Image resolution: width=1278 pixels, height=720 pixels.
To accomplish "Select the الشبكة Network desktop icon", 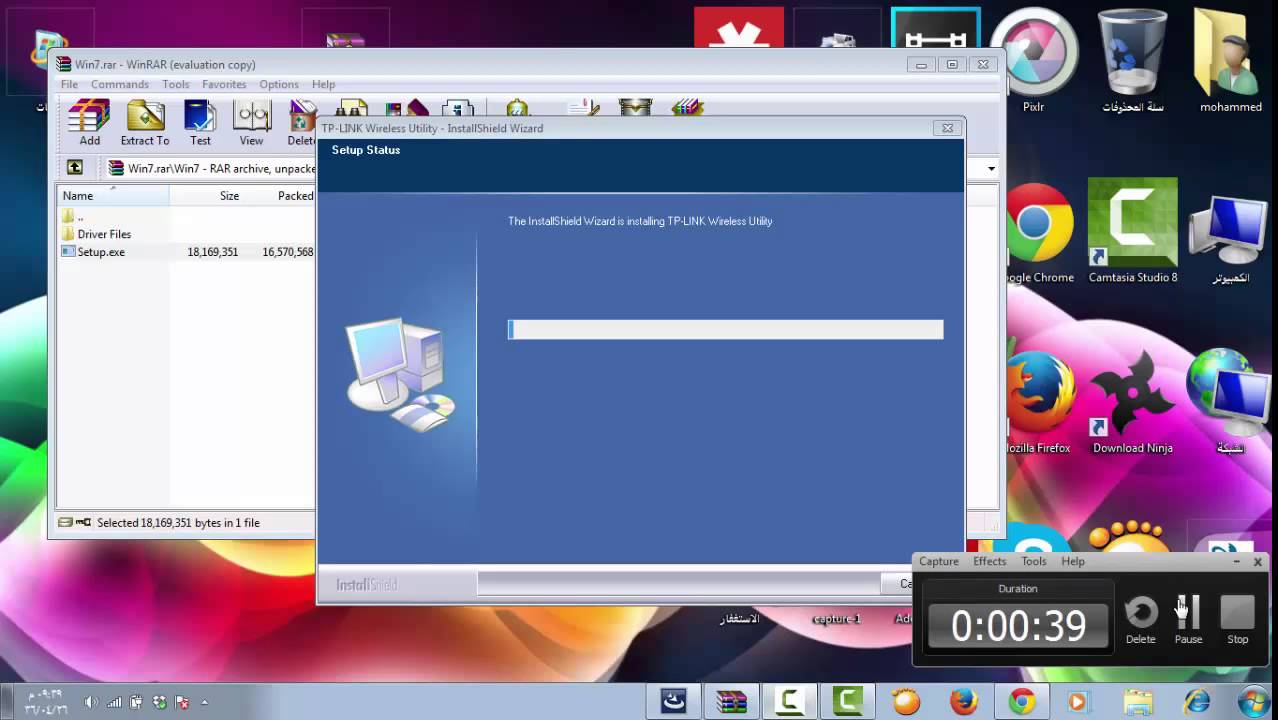I will coord(1230,403).
